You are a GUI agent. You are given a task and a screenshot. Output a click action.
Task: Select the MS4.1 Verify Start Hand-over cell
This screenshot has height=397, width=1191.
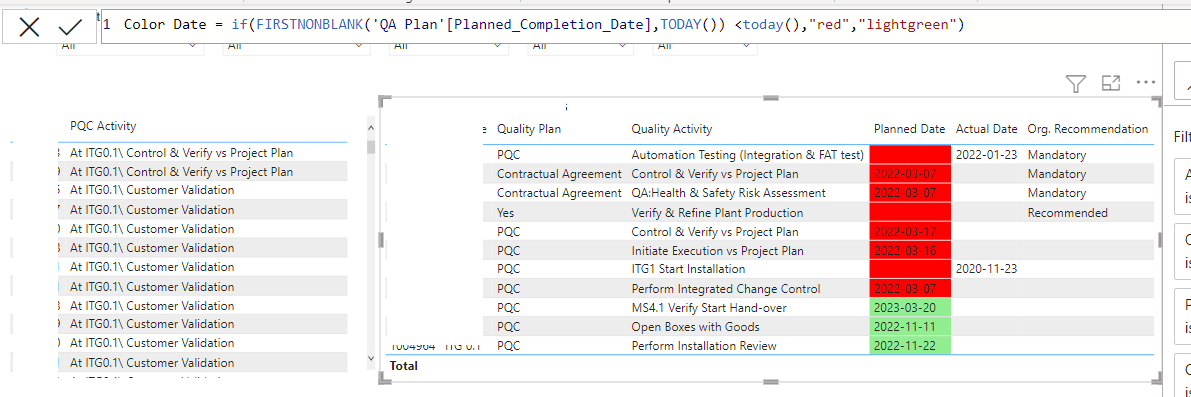[x=709, y=307]
